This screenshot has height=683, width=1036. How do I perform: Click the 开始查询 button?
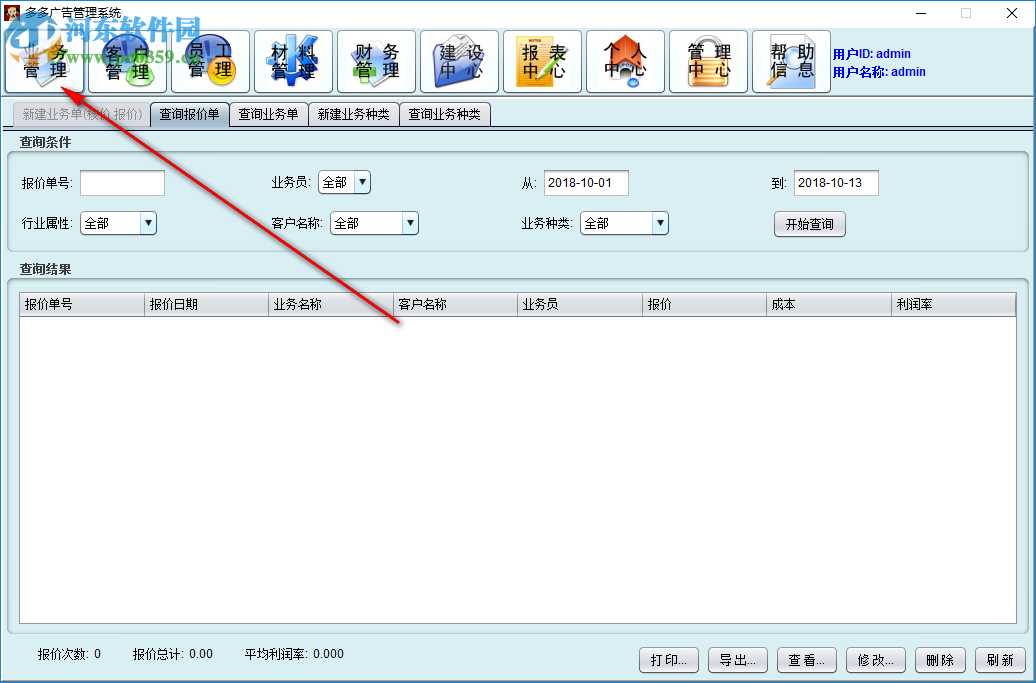pyautogui.click(x=808, y=224)
